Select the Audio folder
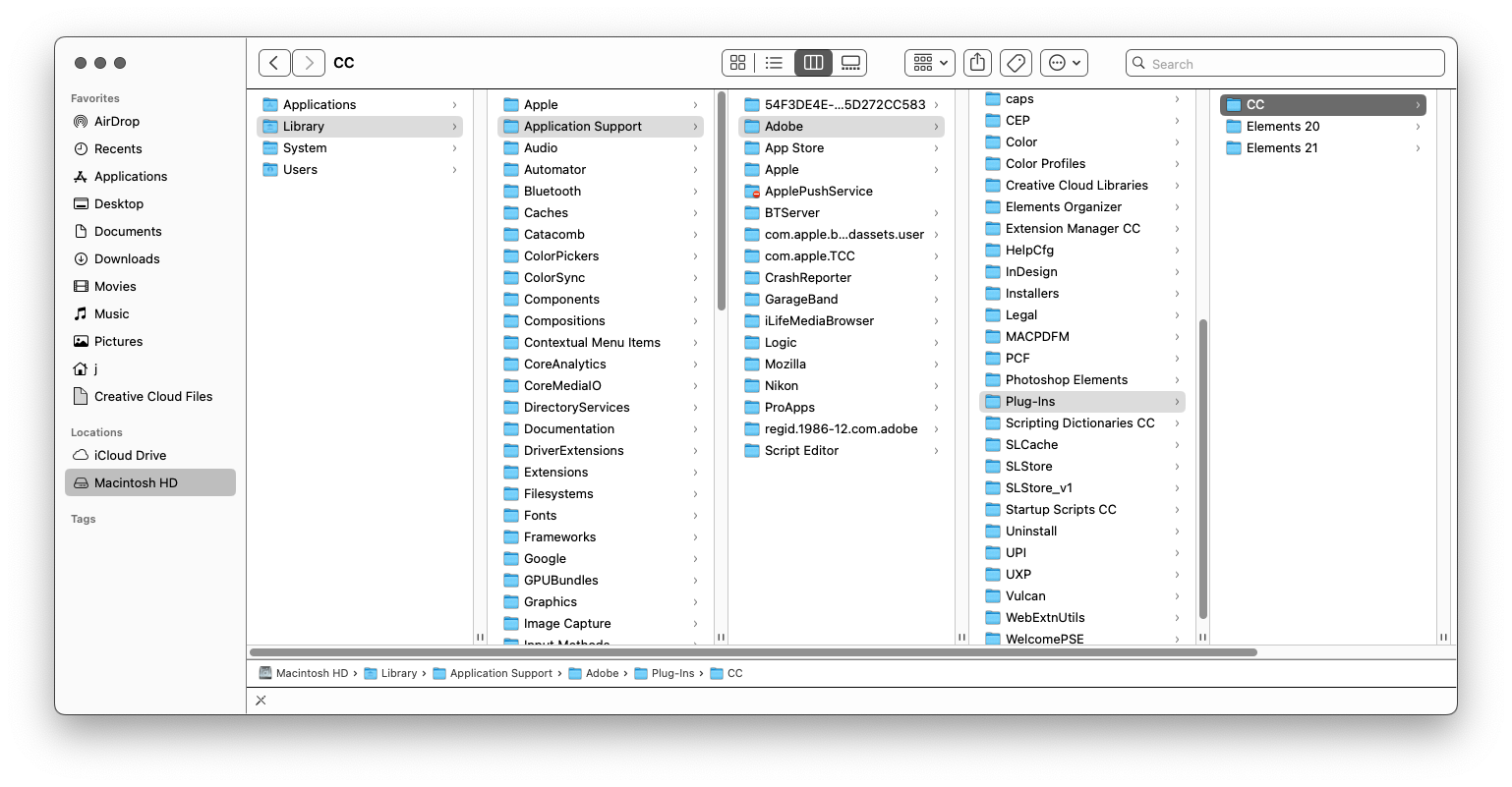Screen dimensions: 1512x787 pyautogui.click(x=601, y=148)
